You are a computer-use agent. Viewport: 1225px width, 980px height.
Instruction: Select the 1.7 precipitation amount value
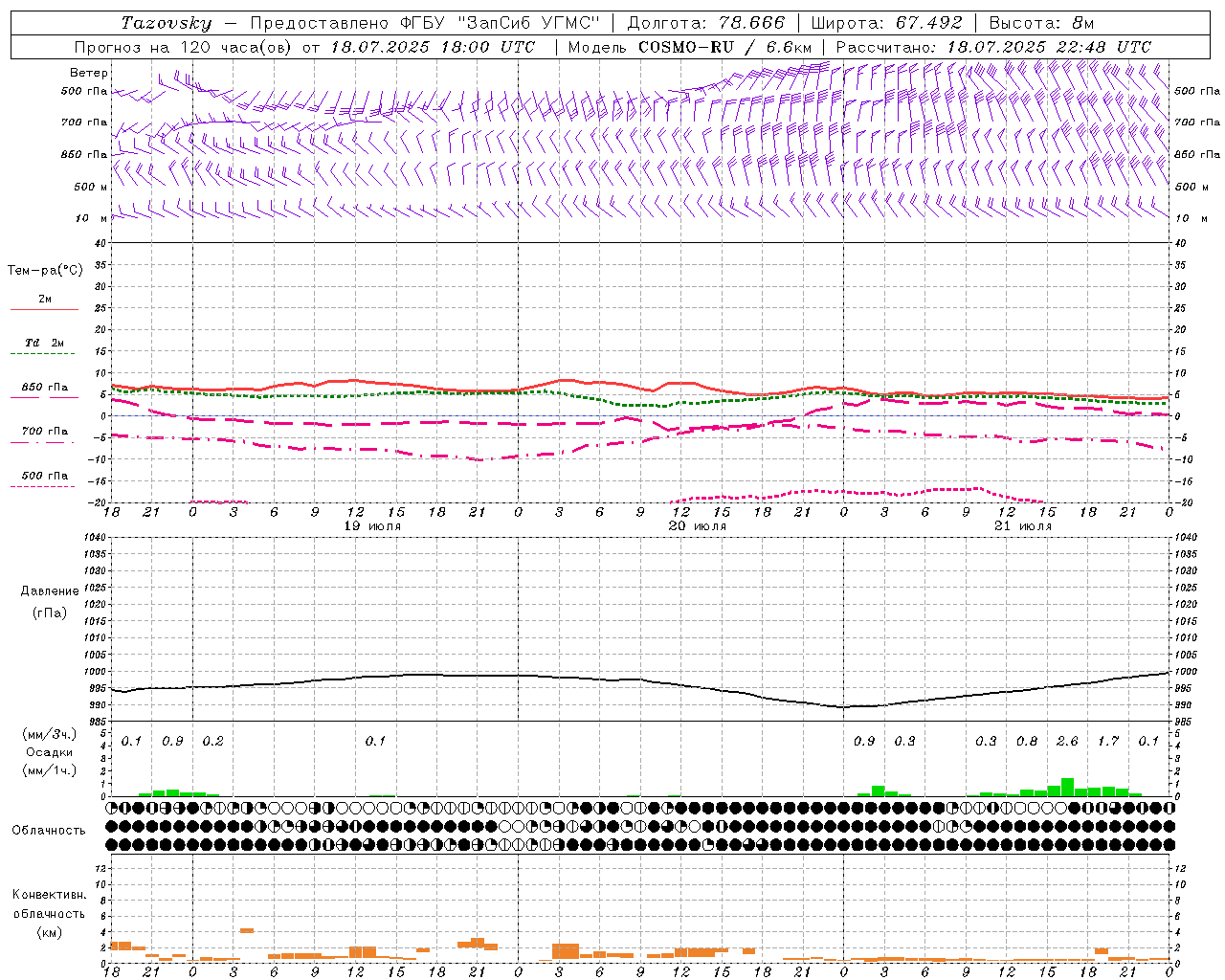pyautogui.click(x=1108, y=742)
